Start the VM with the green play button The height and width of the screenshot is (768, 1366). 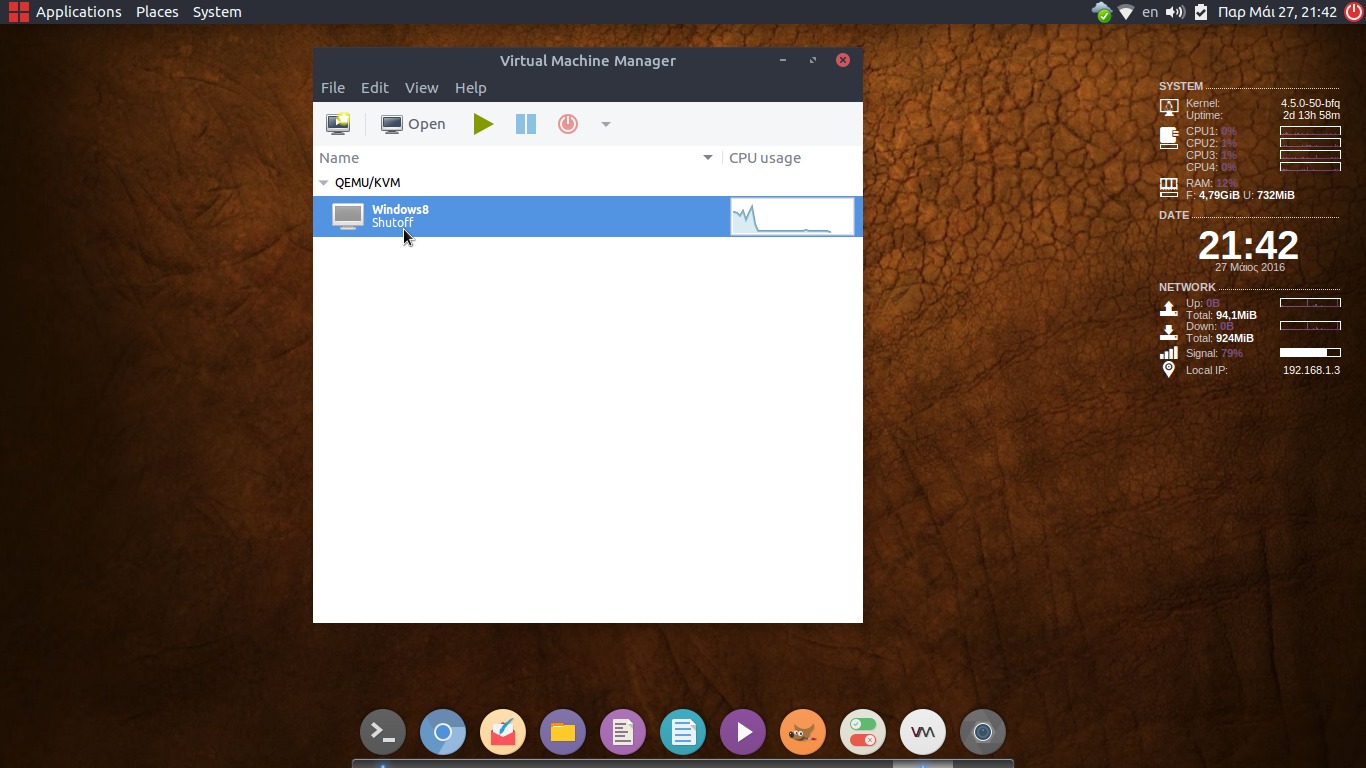[483, 124]
